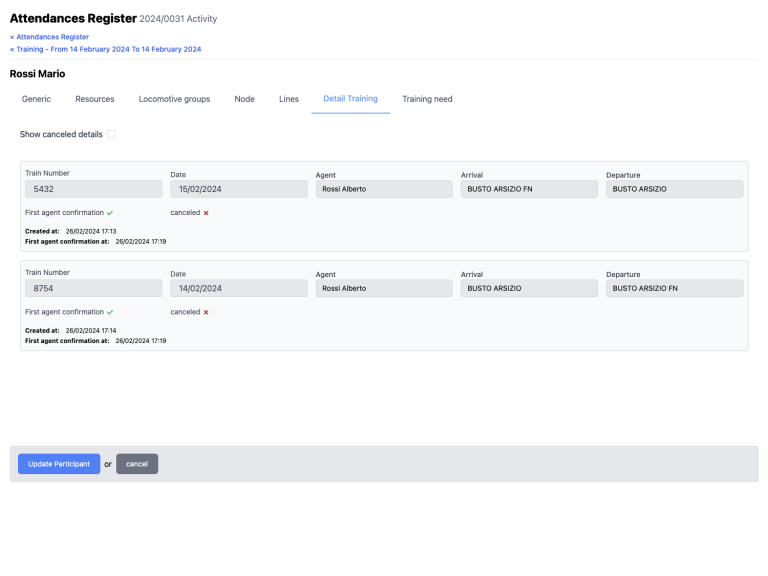Click Agent field in train 8754 row
768x576 pixels.
click(x=383, y=288)
